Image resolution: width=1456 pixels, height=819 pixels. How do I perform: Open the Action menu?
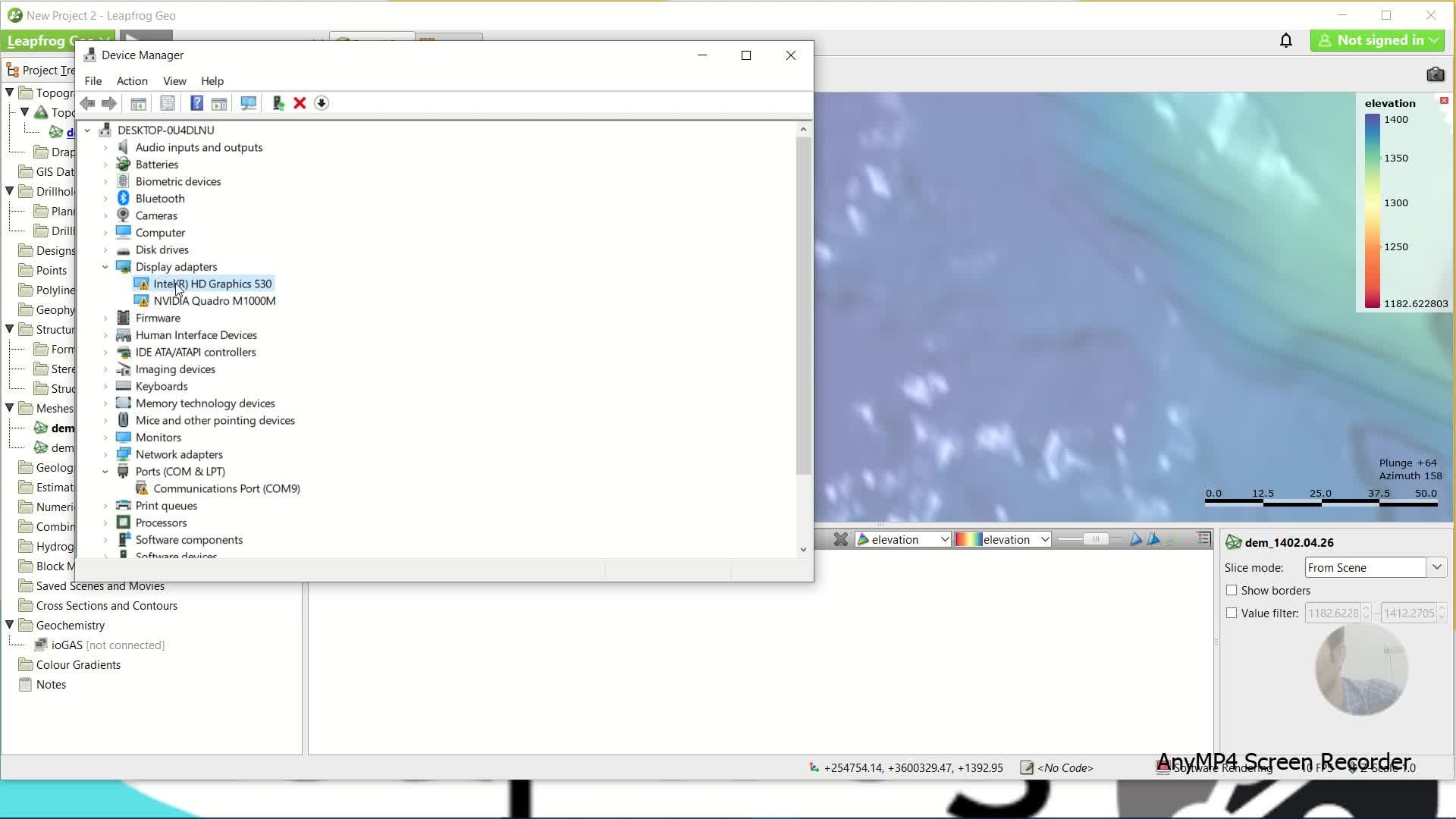tap(132, 81)
